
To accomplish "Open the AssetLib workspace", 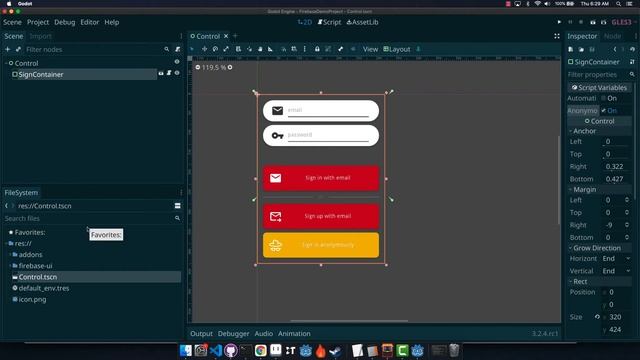I will [362, 22].
